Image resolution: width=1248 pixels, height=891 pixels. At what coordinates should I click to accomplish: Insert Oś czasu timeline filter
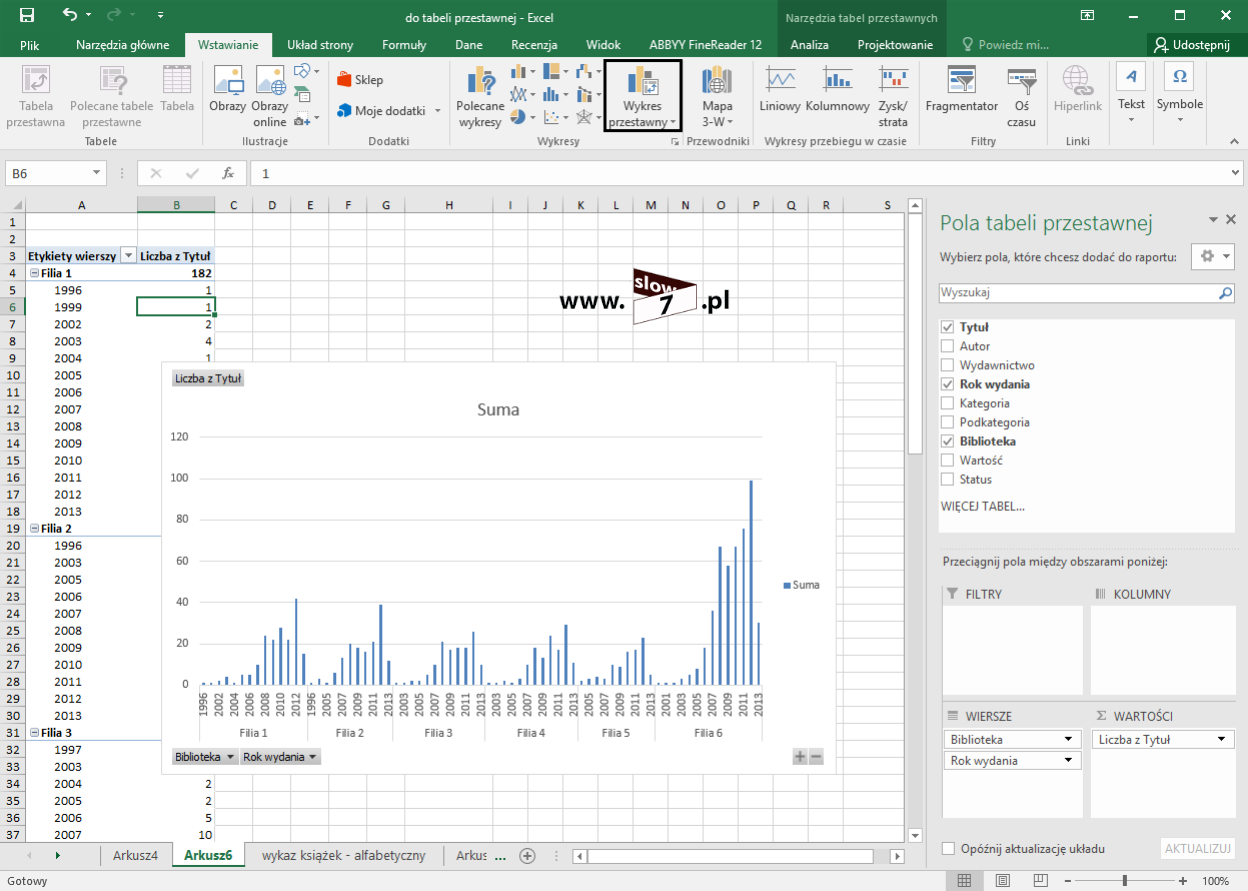tap(1021, 96)
